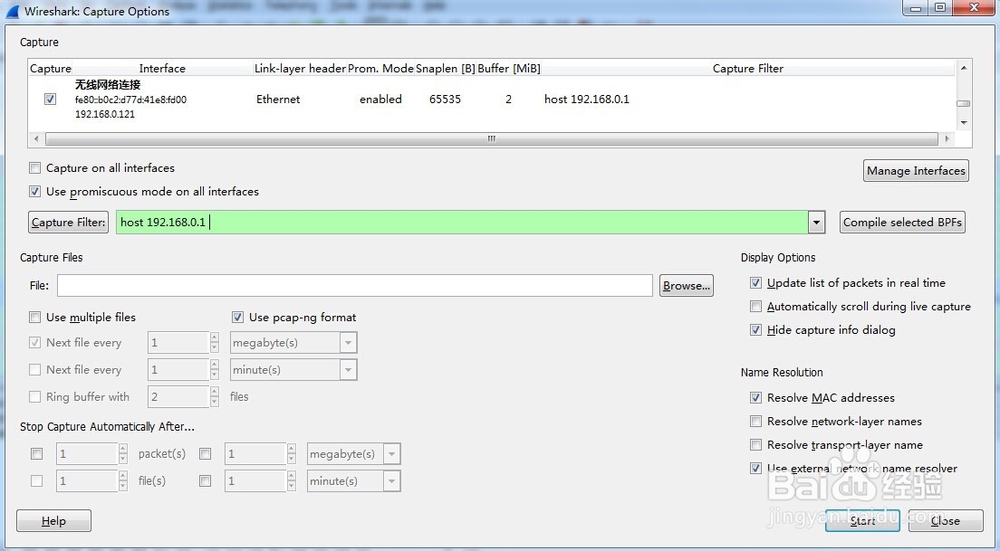1000x551 pixels.
Task: Select the 'host 192.168.0.1' cell in interface row
Action: 587,99
